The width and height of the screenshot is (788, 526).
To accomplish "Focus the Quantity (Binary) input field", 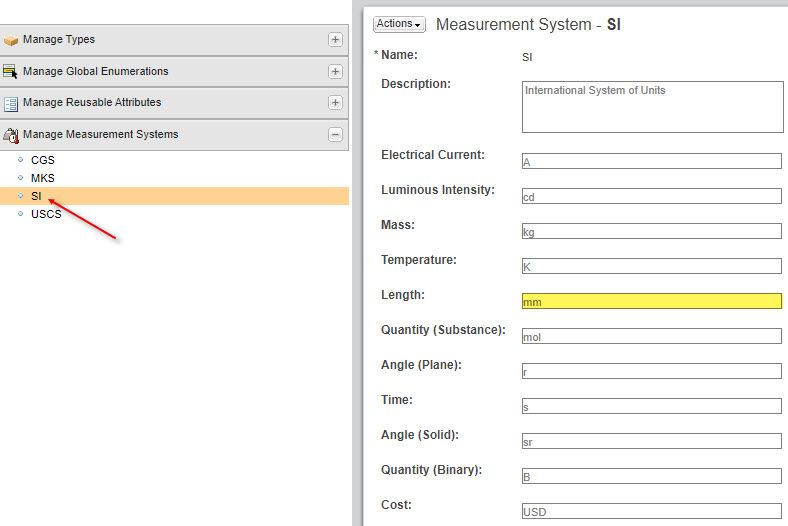I will coord(651,476).
